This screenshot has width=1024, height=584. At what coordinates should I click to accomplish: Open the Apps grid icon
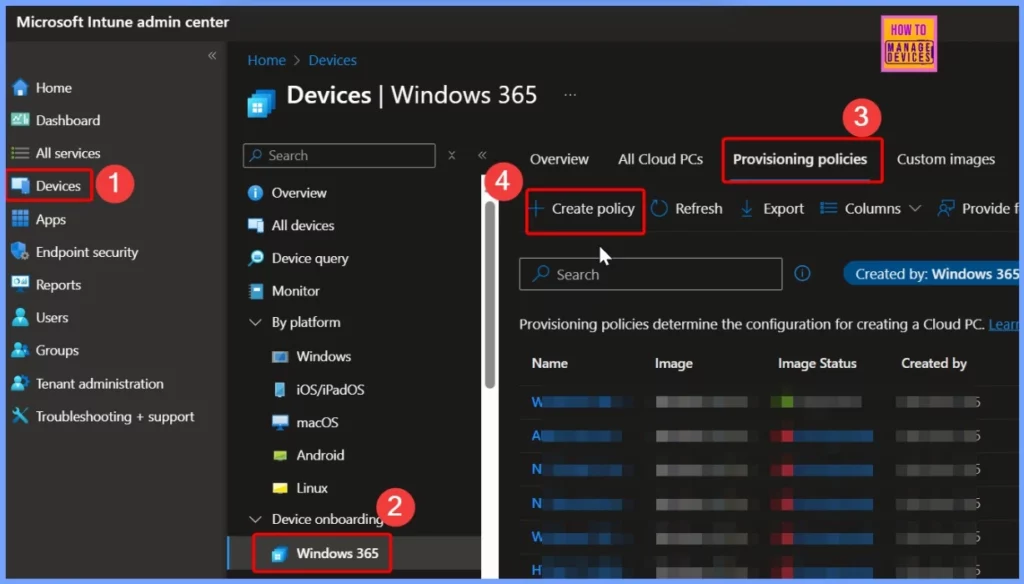tap(20, 219)
